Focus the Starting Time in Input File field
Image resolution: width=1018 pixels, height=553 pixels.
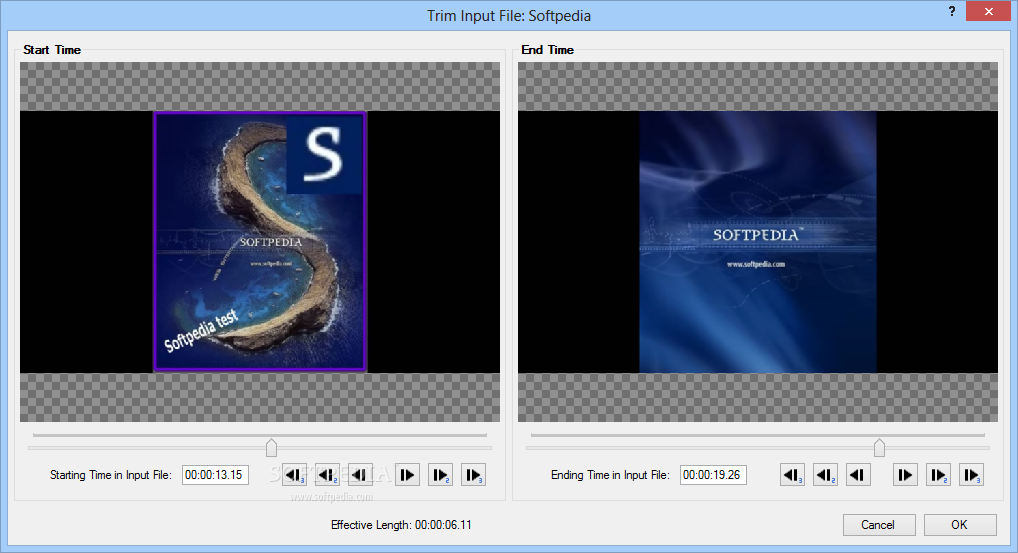click(x=215, y=475)
